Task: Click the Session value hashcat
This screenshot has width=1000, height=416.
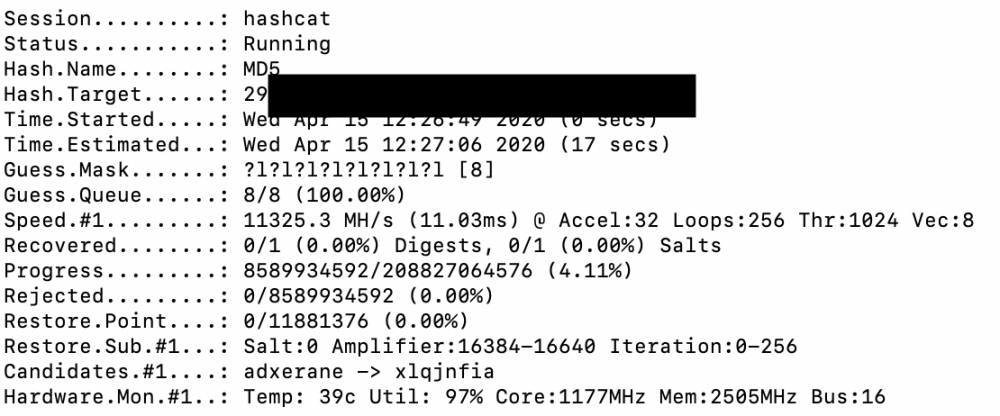Action: 287,19
